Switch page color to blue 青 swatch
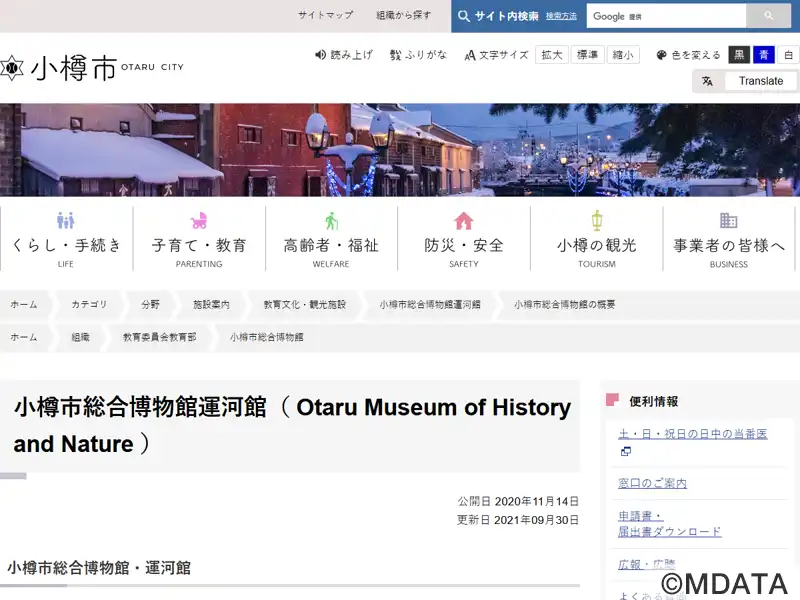 [x=764, y=55]
